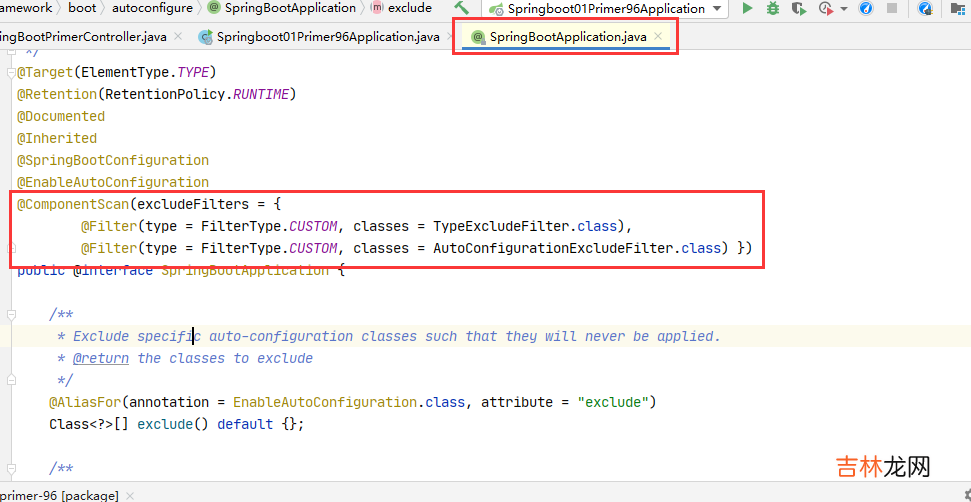Viewport: 971px width, 502px height.
Task: Click the autoconfigure breadcrumb
Action: pyautogui.click(x=152, y=7)
